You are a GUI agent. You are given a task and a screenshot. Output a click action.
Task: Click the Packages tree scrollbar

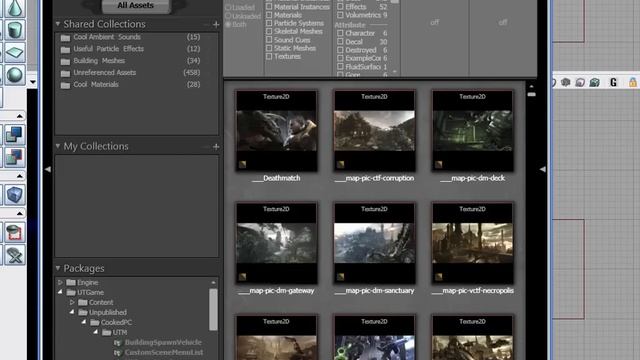point(213,309)
